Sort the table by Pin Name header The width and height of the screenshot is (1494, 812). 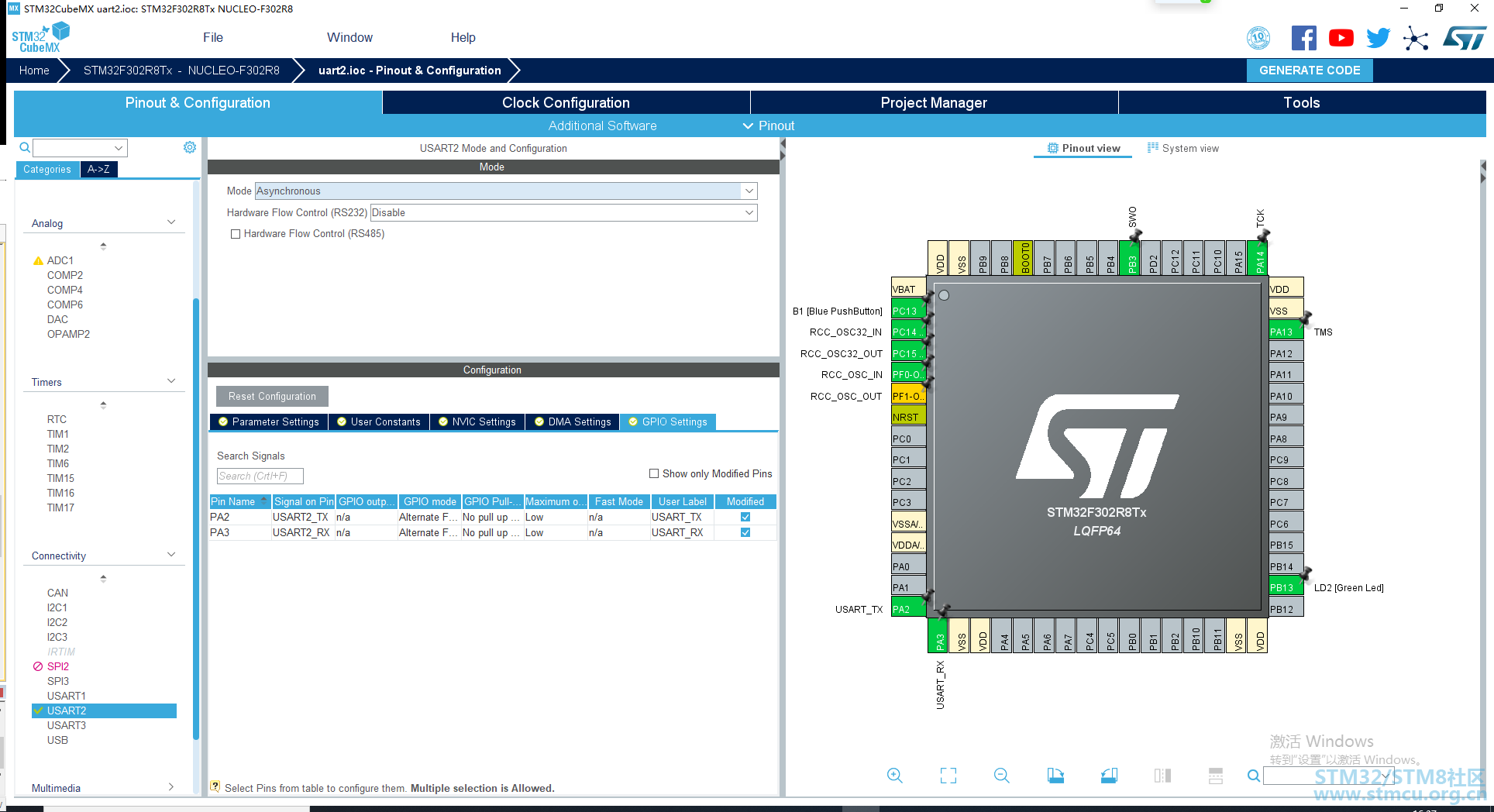click(x=240, y=501)
